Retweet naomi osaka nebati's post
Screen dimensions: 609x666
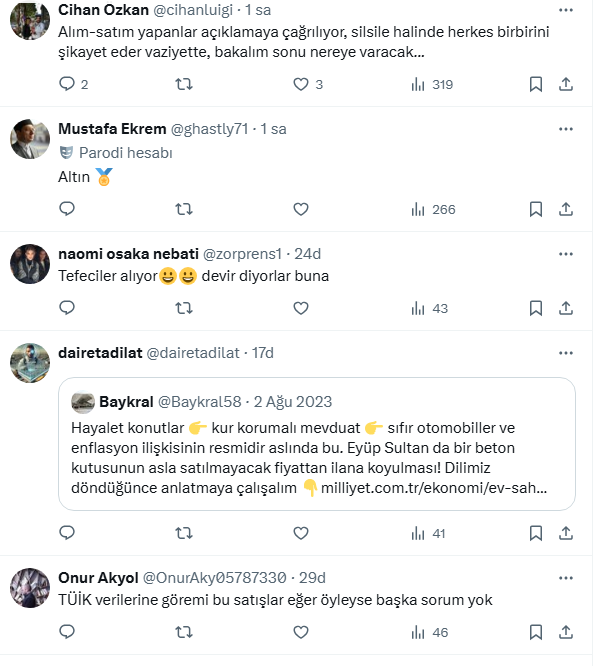(x=184, y=308)
